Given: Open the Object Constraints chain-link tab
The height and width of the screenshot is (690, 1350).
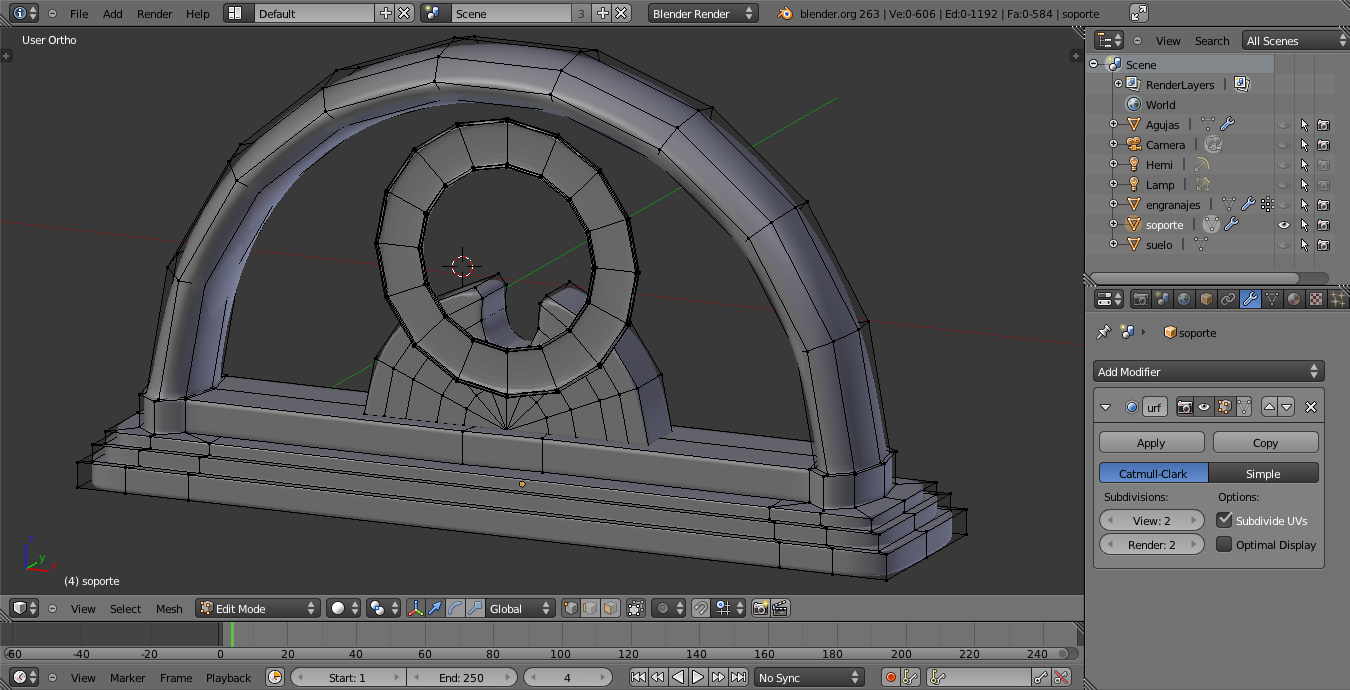Looking at the screenshot, I should (x=1228, y=299).
